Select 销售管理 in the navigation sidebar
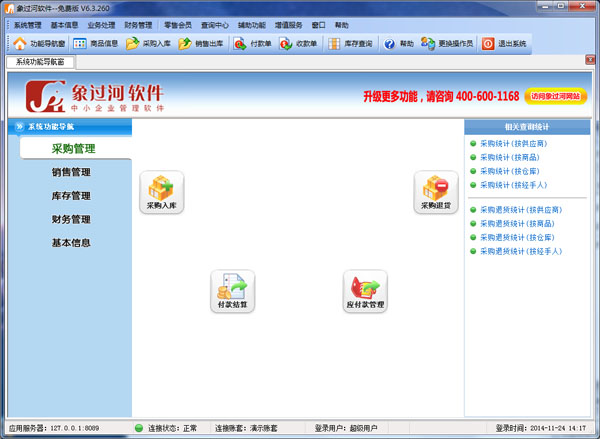This screenshot has height=439, width=600. click(x=71, y=172)
